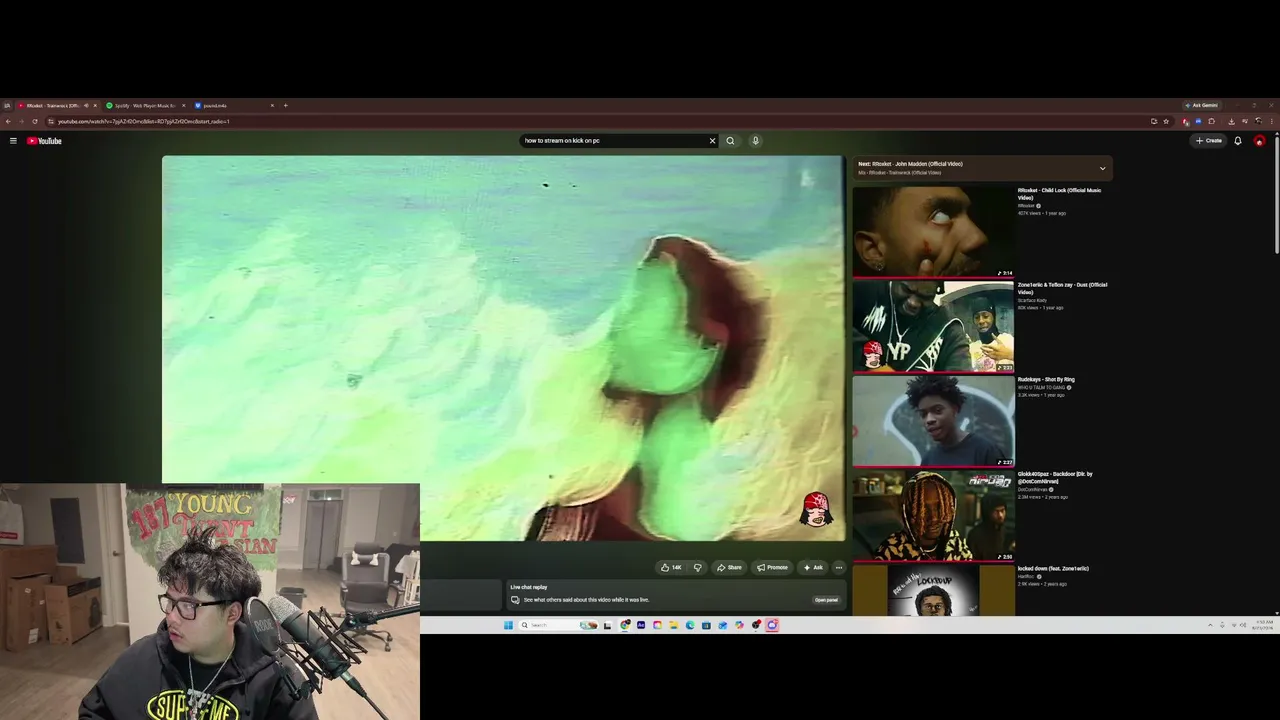Show hidden system tray icons chevron
Screen dimensions: 1280x720
click(x=1210, y=625)
